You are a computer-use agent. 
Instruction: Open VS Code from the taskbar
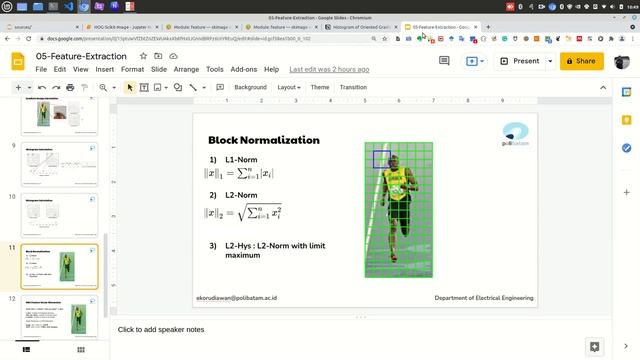(69, 7)
